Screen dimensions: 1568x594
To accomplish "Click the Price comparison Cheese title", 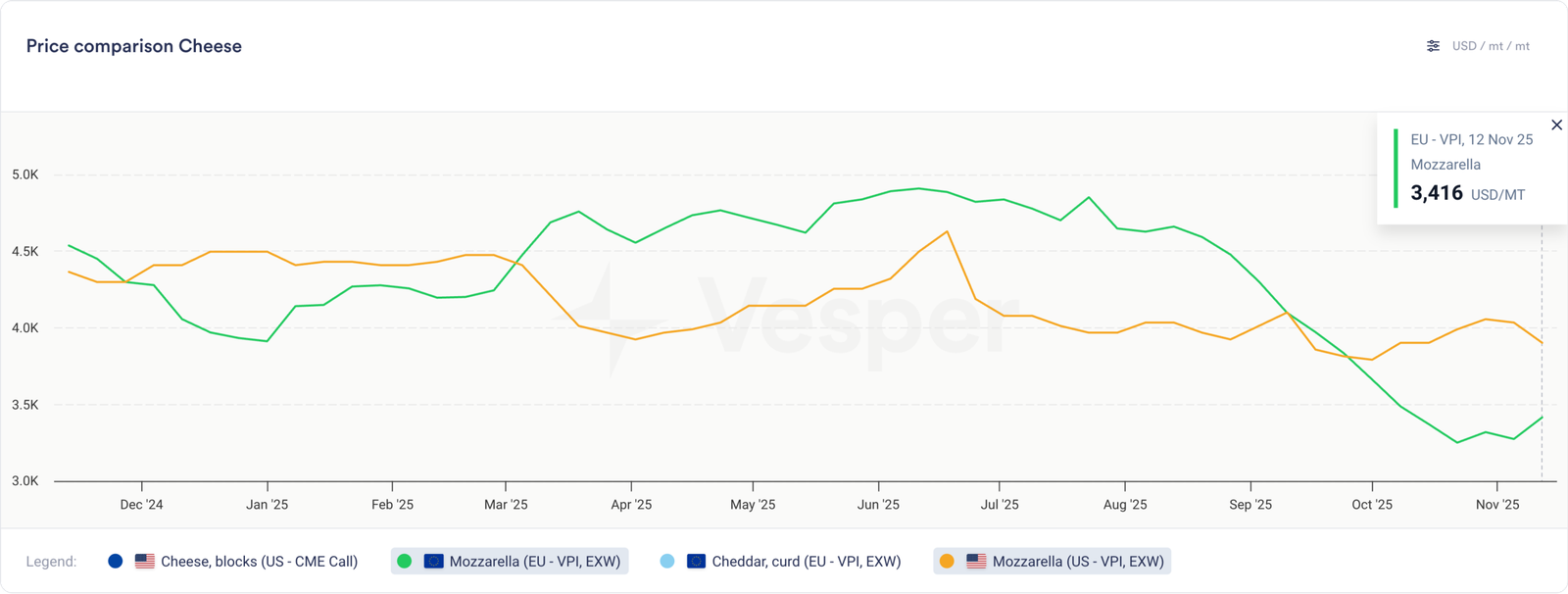I will (134, 46).
